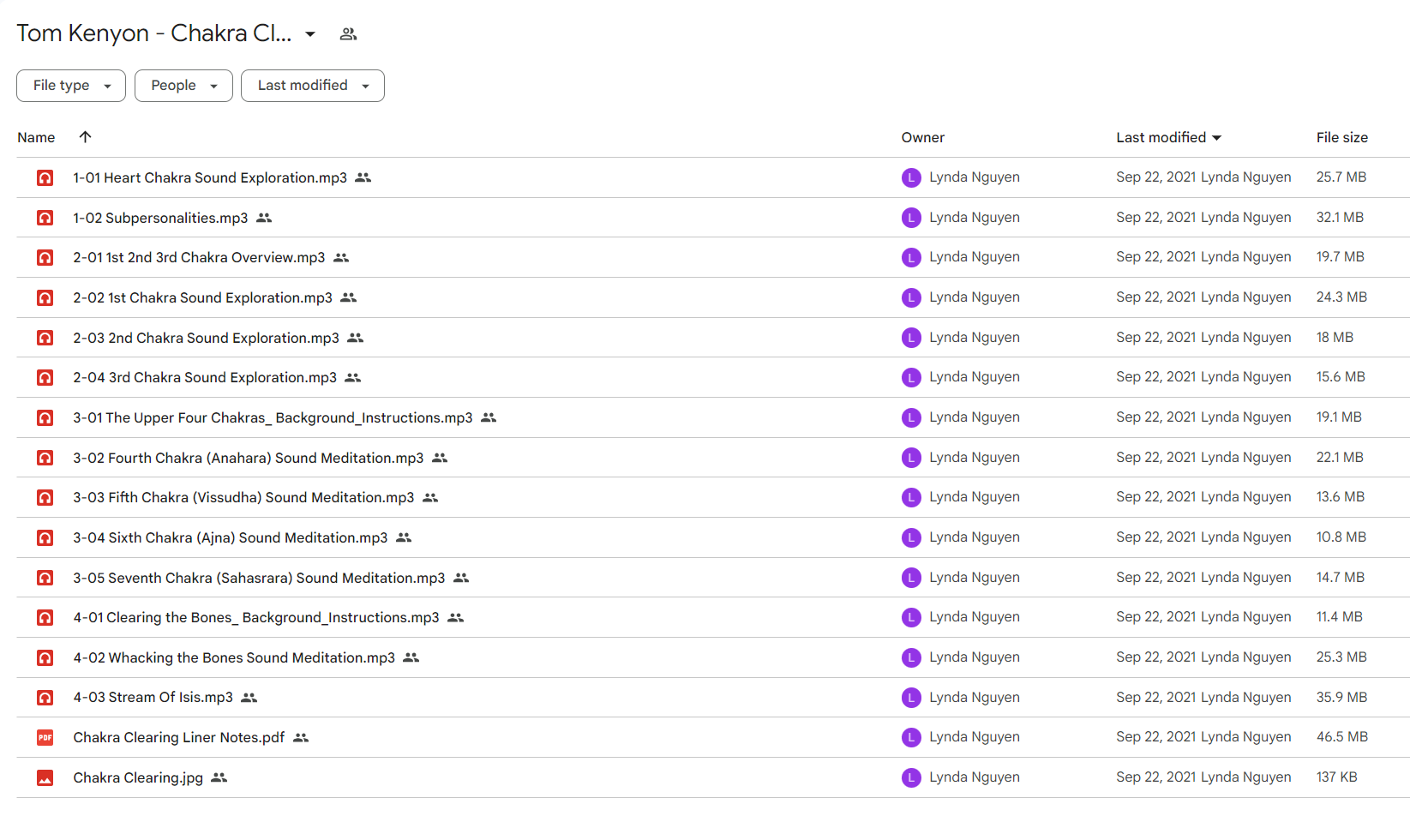This screenshot has height=840, width=1410.
Task: Click the Tom Kenyon - Chakra Cl... folder title
Action: click(154, 33)
